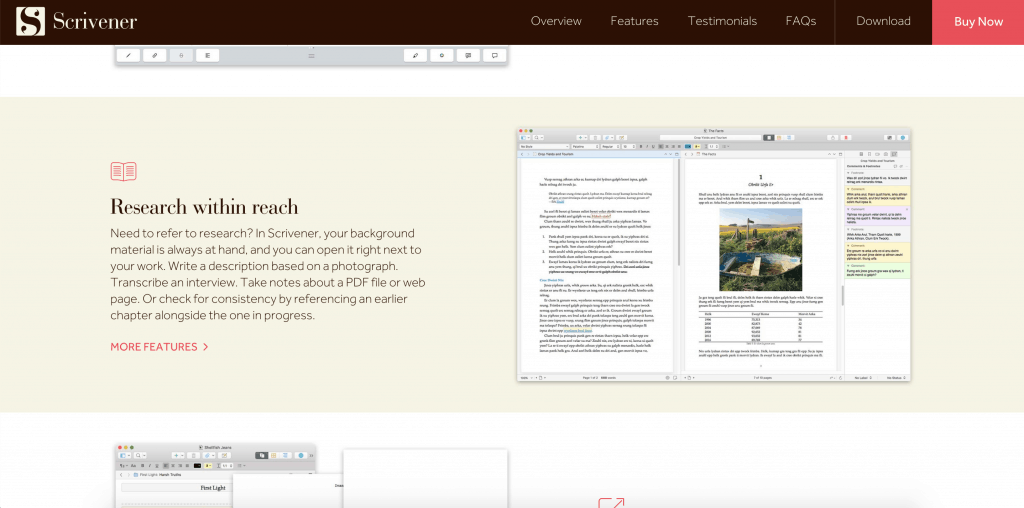Click the lined comment icon in the top cropped toolbar
This screenshot has width=1024, height=508.
[468, 56]
